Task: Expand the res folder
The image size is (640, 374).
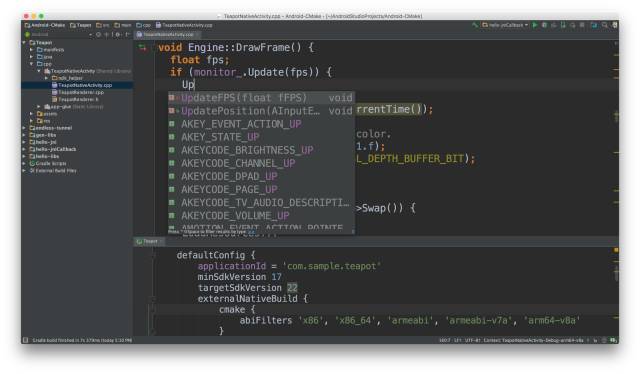Action: [x=31, y=121]
